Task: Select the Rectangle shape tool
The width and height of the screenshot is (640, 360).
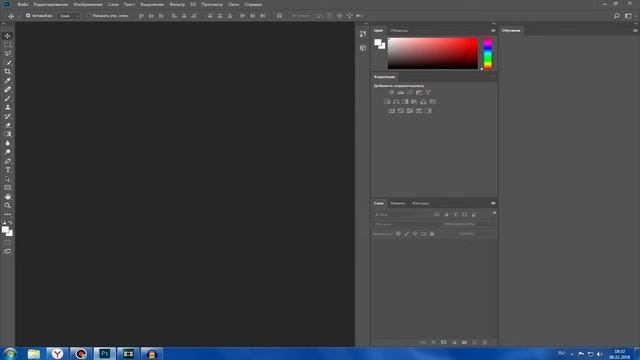Action: pyautogui.click(x=7, y=188)
